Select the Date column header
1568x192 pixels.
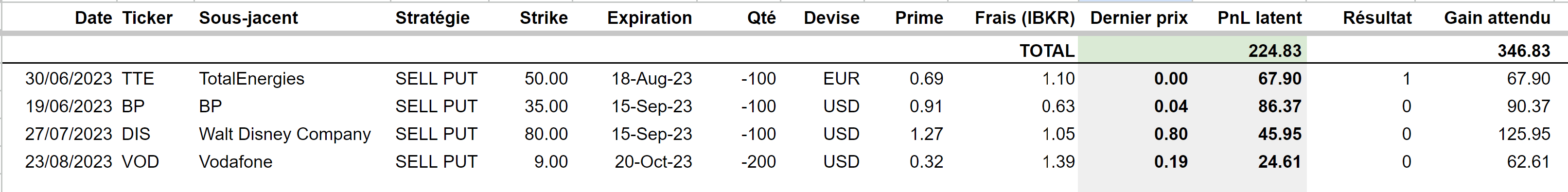coord(93,17)
